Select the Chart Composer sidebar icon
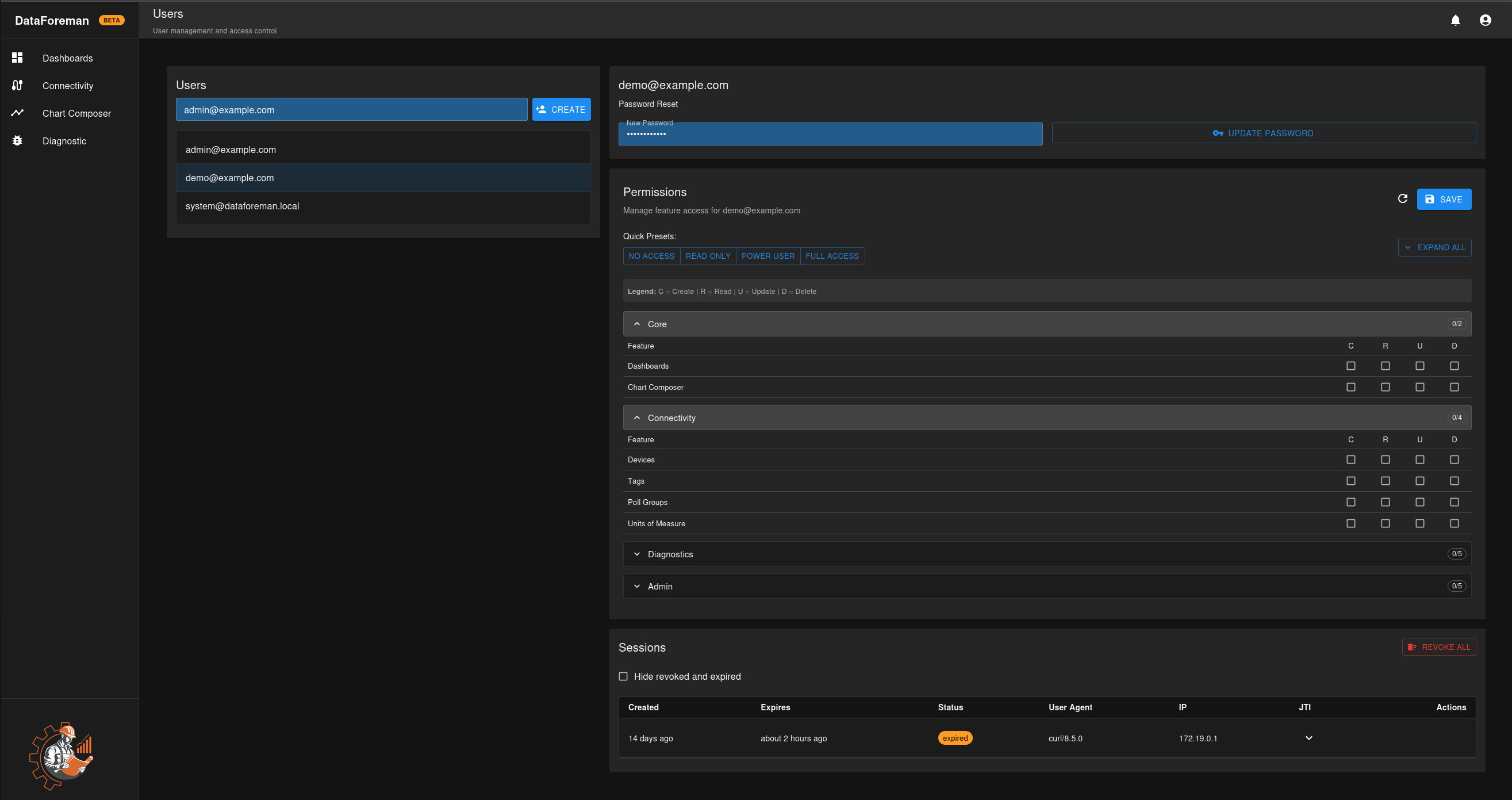 coord(17,113)
